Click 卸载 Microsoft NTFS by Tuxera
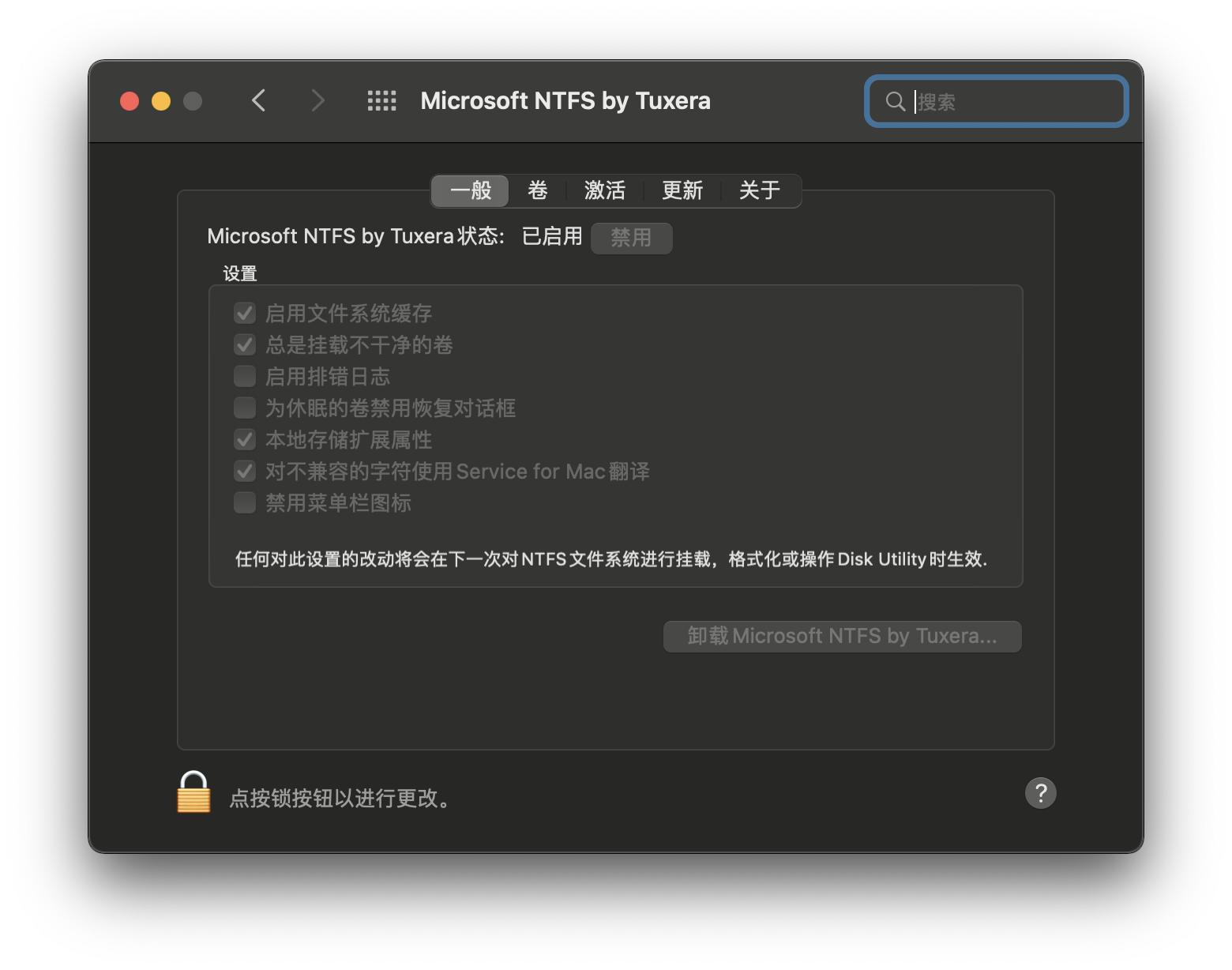This screenshot has width=1232, height=970. tap(840, 636)
